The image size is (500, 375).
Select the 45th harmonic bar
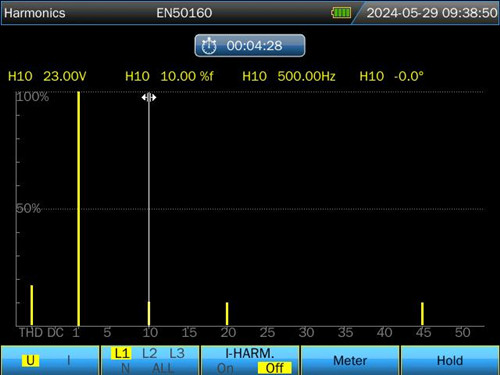tap(422, 314)
